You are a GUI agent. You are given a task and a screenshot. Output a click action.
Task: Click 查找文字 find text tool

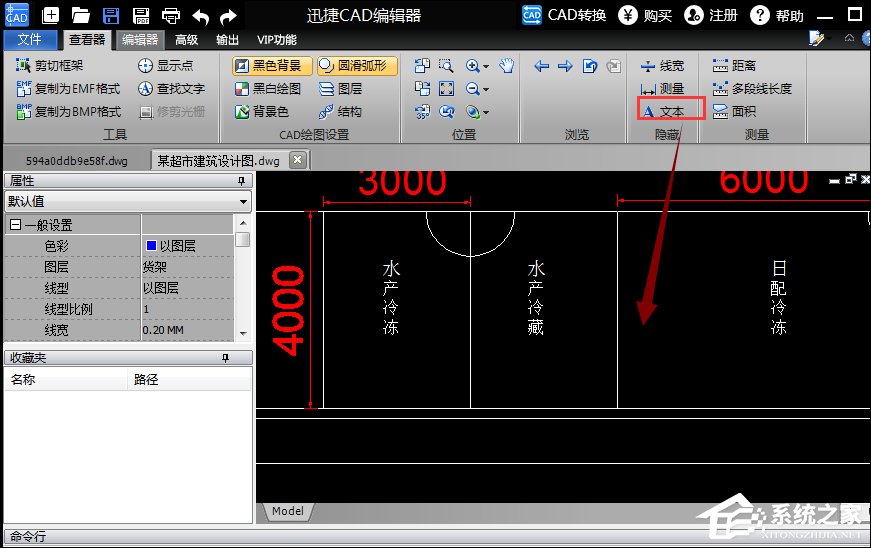point(172,88)
